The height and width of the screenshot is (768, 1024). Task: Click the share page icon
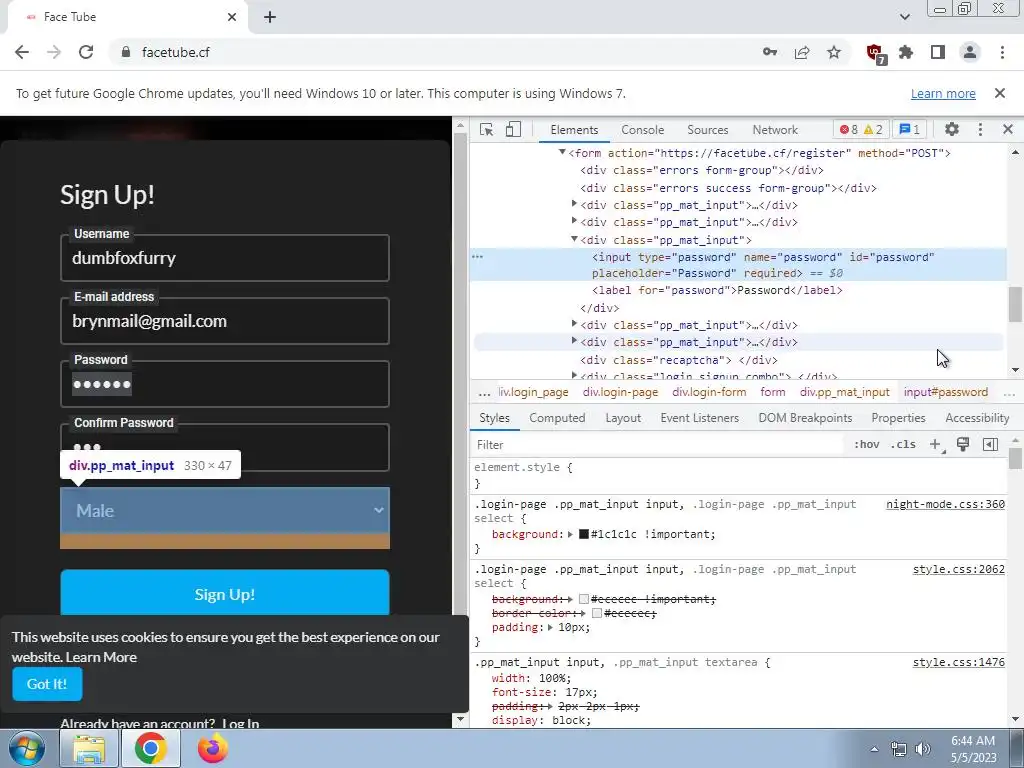pyautogui.click(x=802, y=52)
